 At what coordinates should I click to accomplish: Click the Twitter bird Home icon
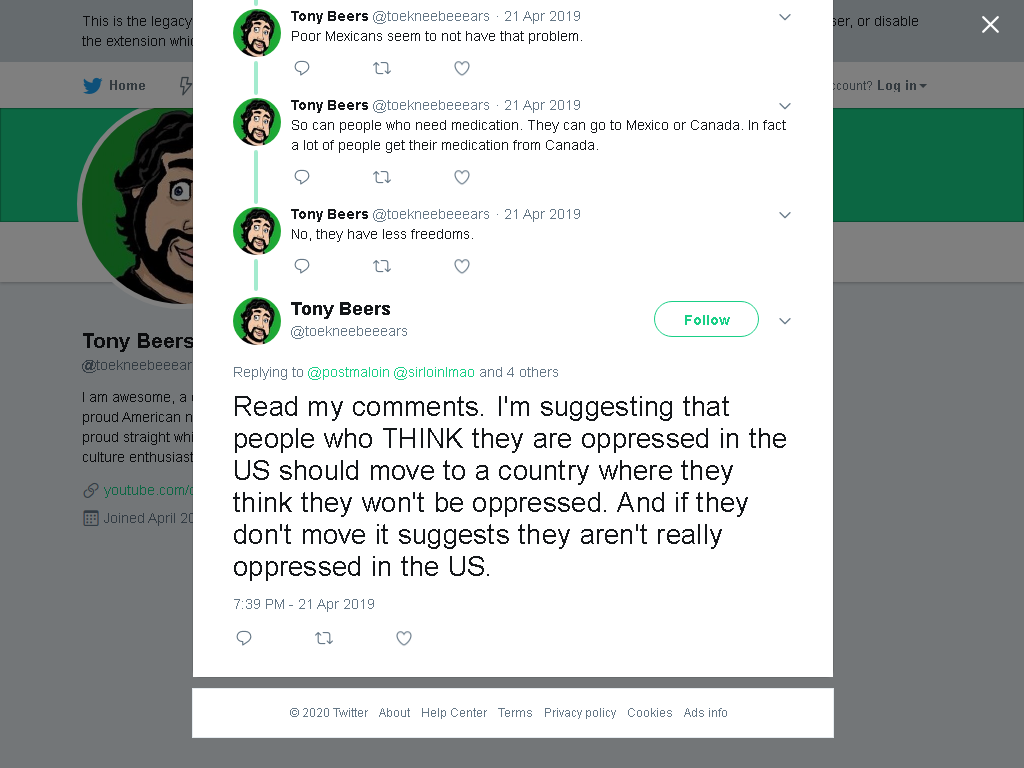coord(92,86)
